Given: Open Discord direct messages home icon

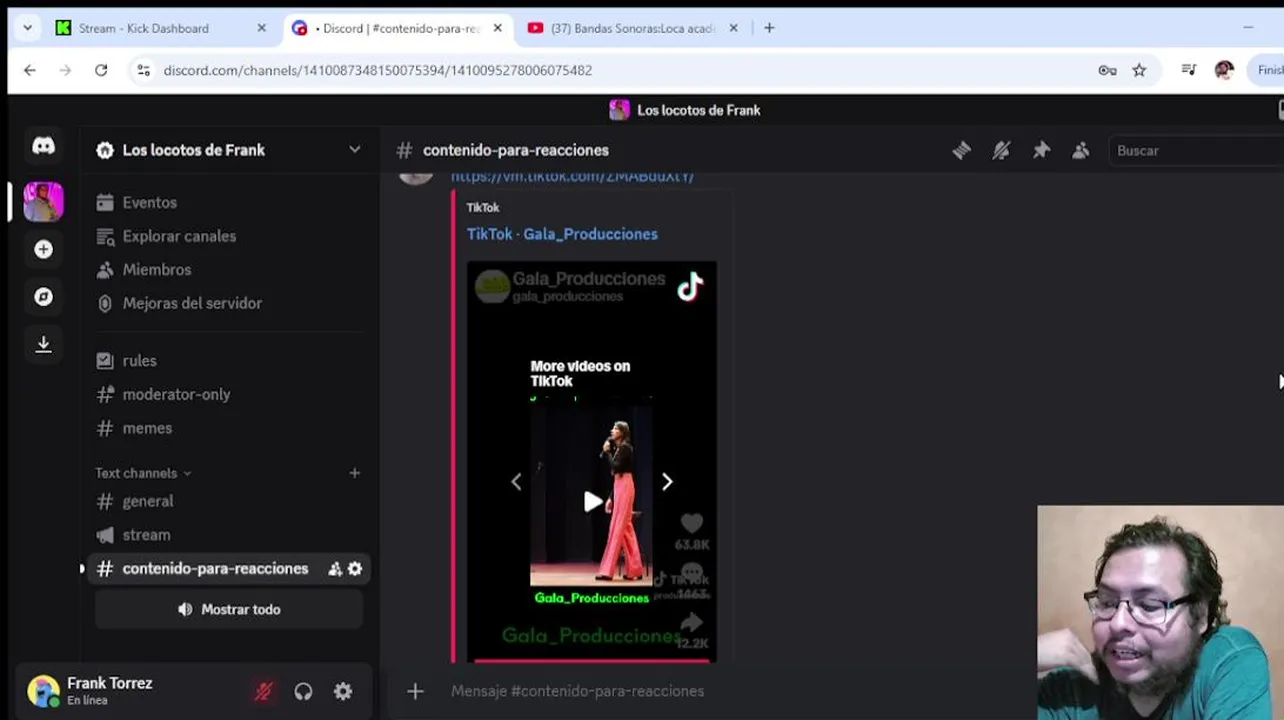Looking at the screenshot, I should click(x=43, y=146).
